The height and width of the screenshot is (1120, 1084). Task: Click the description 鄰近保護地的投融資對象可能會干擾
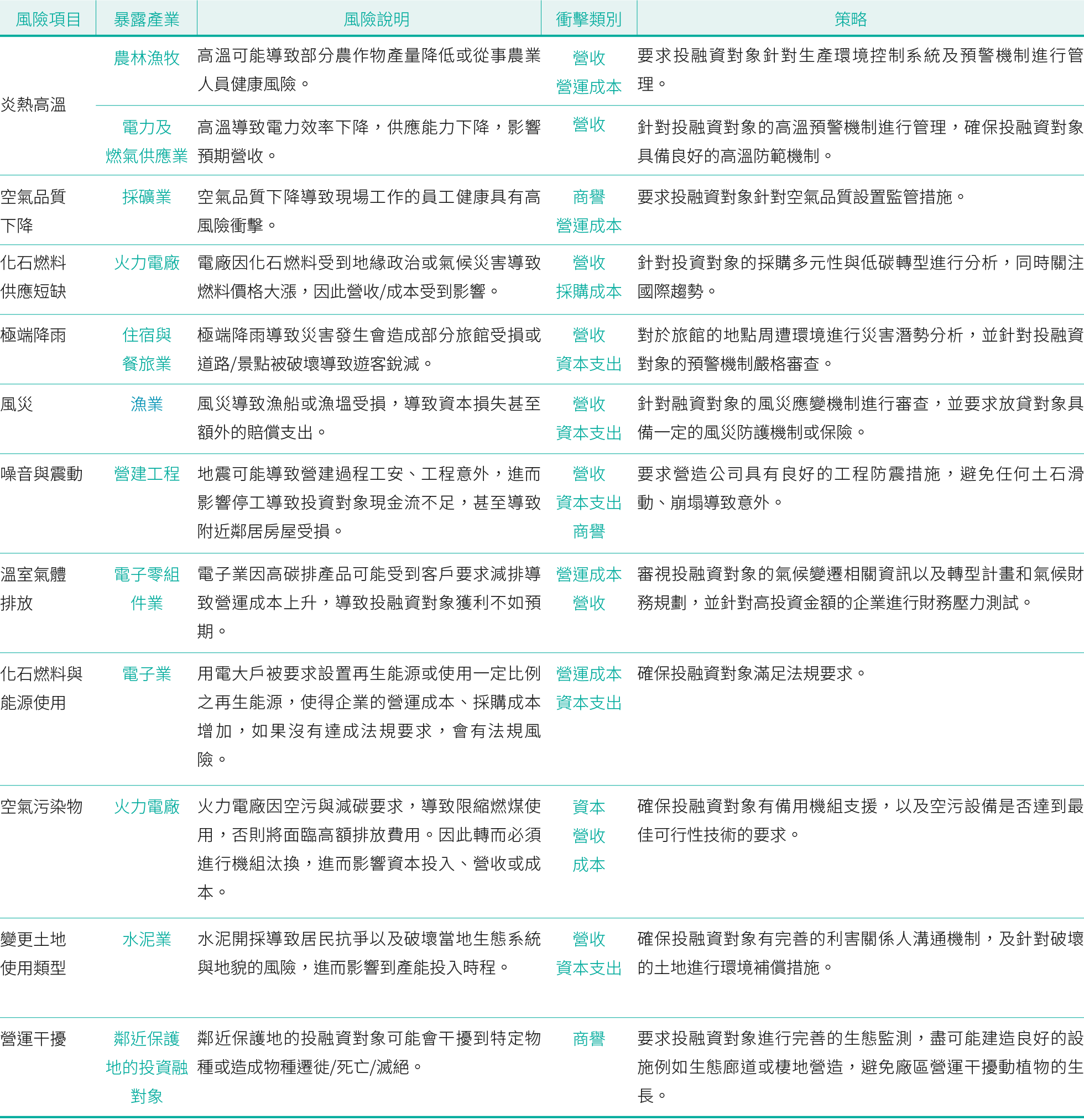(x=369, y=1052)
